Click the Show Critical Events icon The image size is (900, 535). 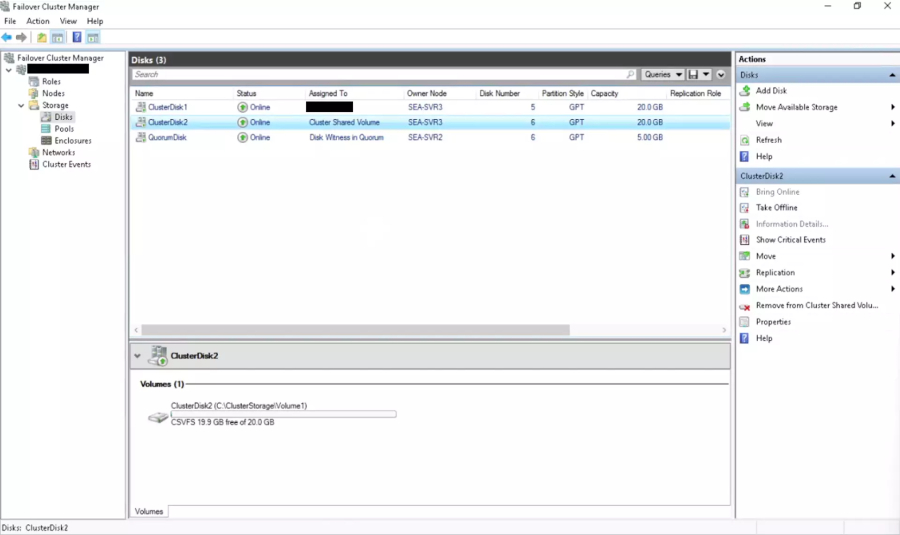coord(745,240)
